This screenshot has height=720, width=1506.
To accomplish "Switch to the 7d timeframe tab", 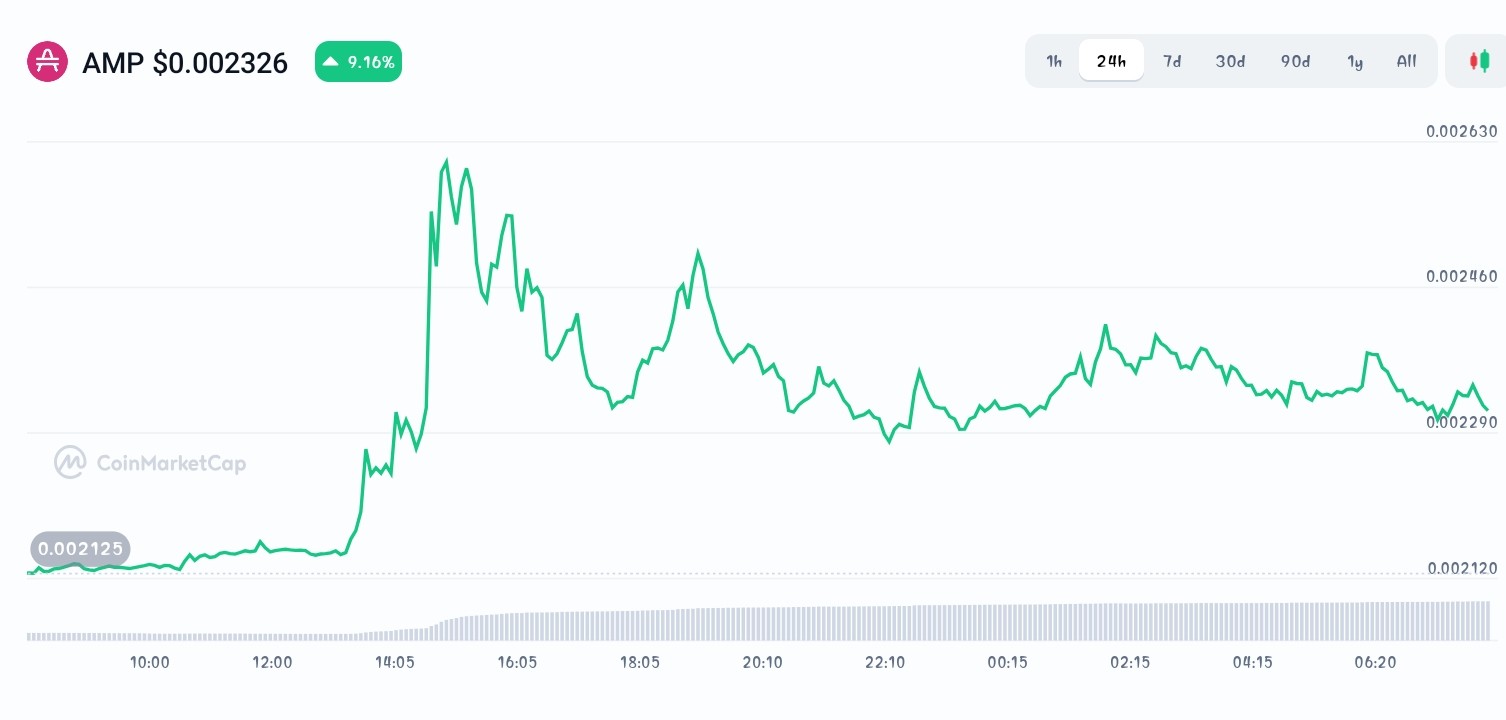I will coord(1172,61).
